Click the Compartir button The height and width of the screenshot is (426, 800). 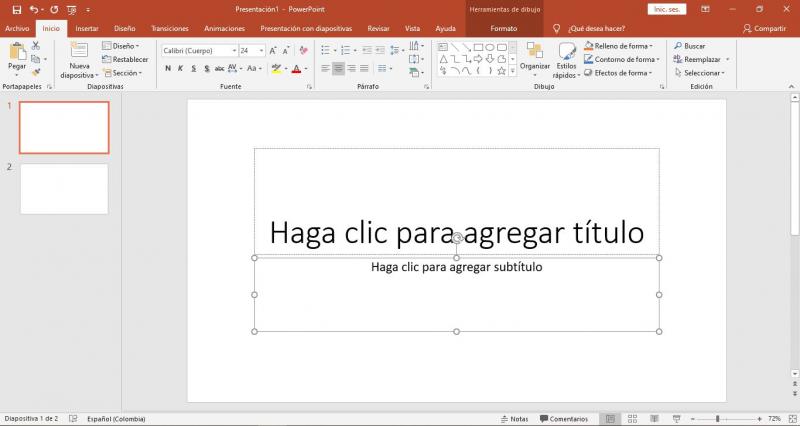[764, 29]
